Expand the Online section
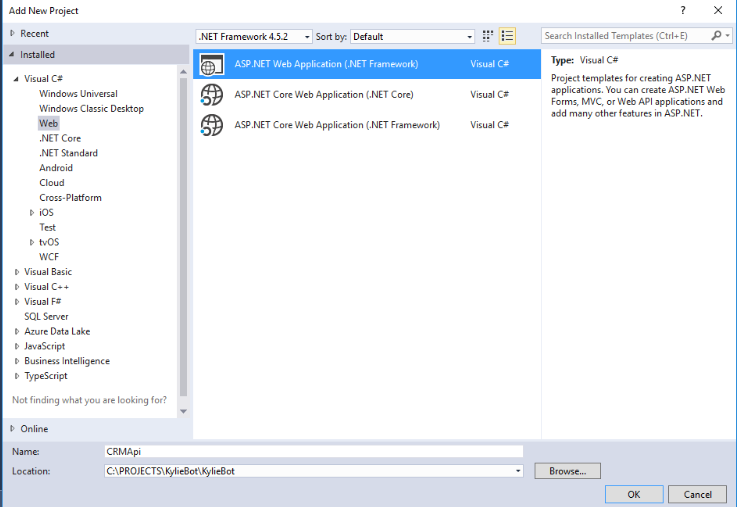This screenshot has height=507, width=737. click(12, 429)
